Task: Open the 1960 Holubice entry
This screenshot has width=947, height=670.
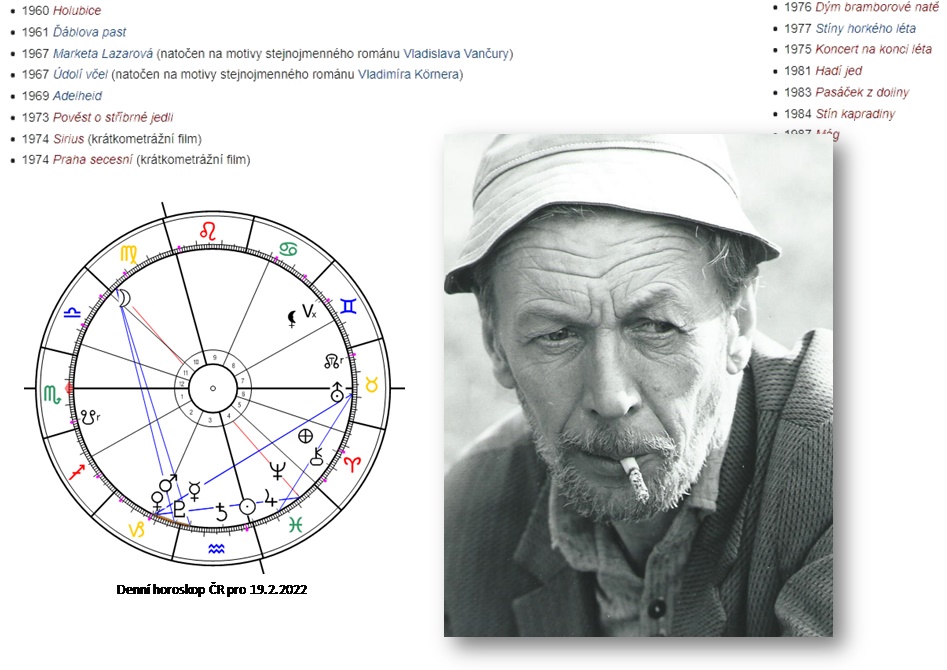Action: 77,11
